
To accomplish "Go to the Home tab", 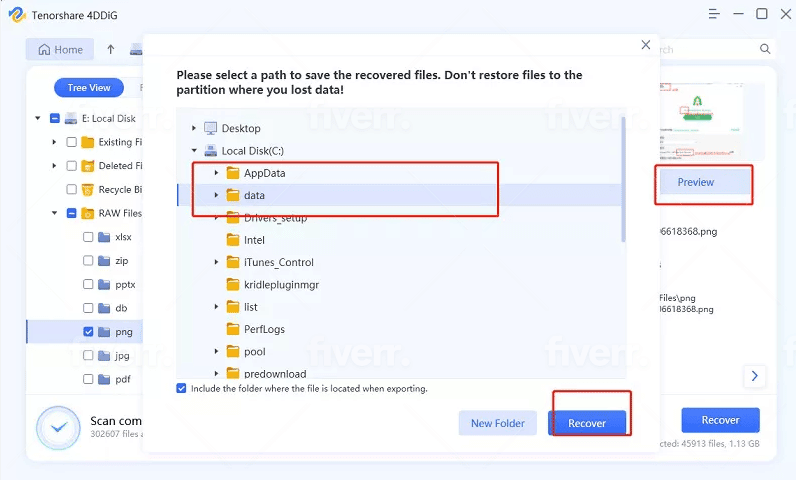I will tap(60, 49).
